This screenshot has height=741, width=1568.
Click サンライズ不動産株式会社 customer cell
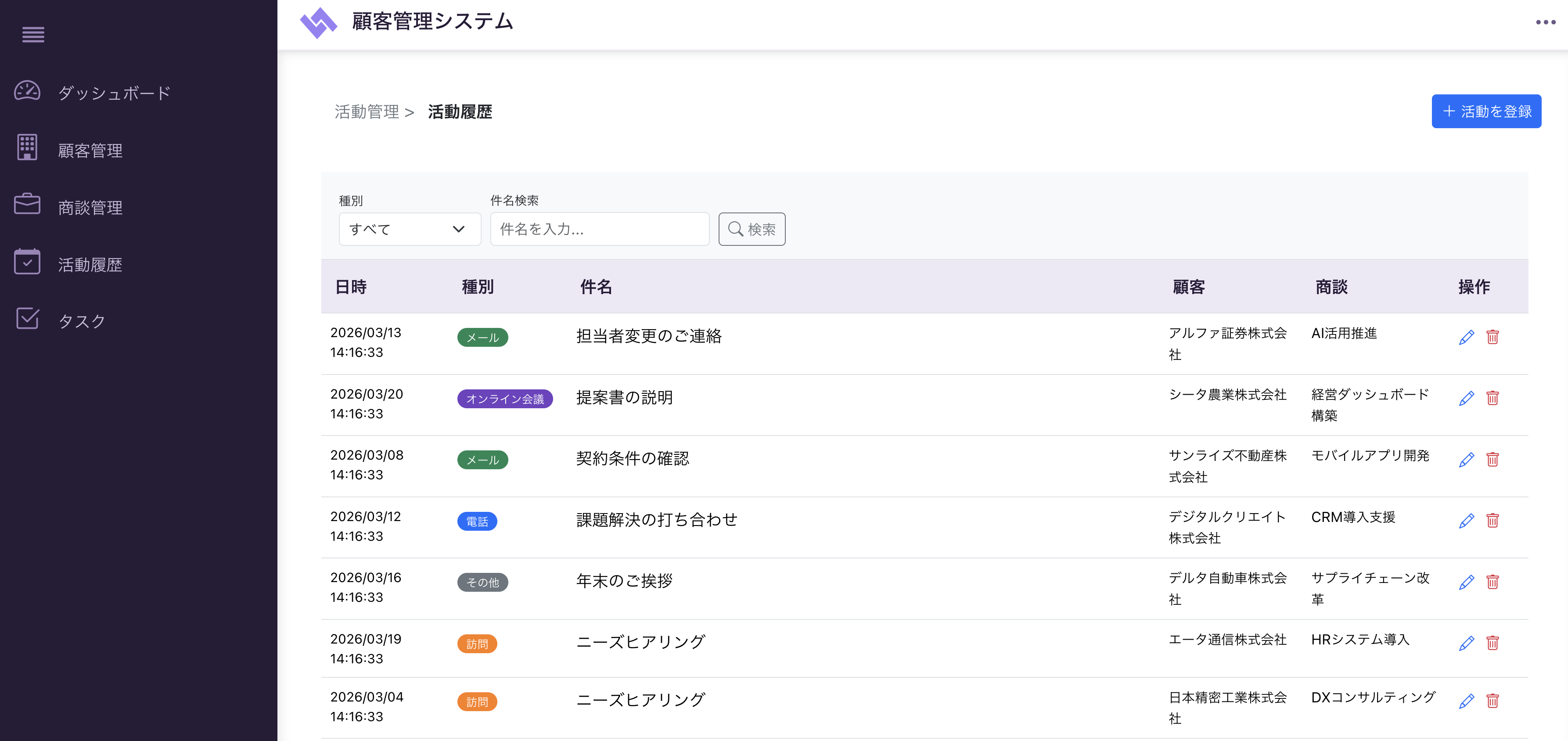(1228, 466)
